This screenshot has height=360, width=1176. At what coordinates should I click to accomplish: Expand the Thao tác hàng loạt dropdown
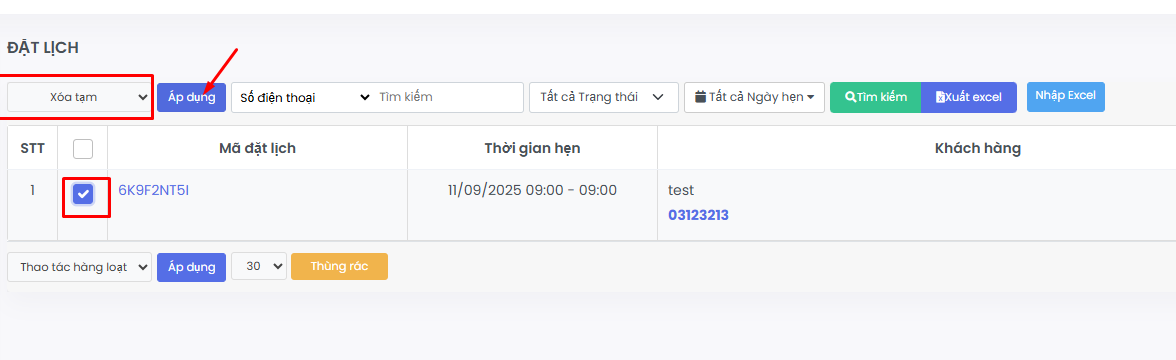[80, 267]
